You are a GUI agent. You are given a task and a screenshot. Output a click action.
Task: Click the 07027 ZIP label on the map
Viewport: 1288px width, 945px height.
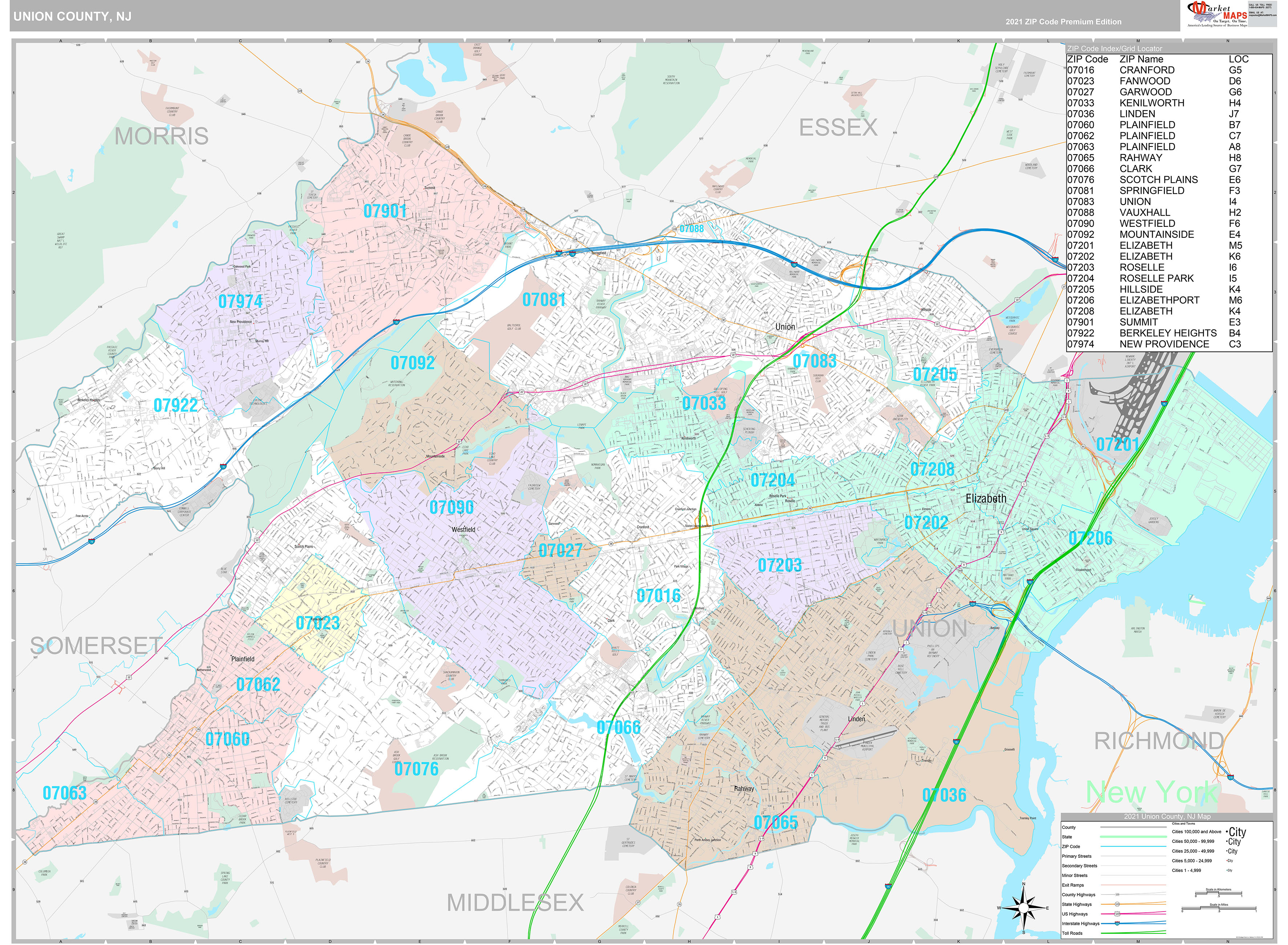pyautogui.click(x=560, y=550)
